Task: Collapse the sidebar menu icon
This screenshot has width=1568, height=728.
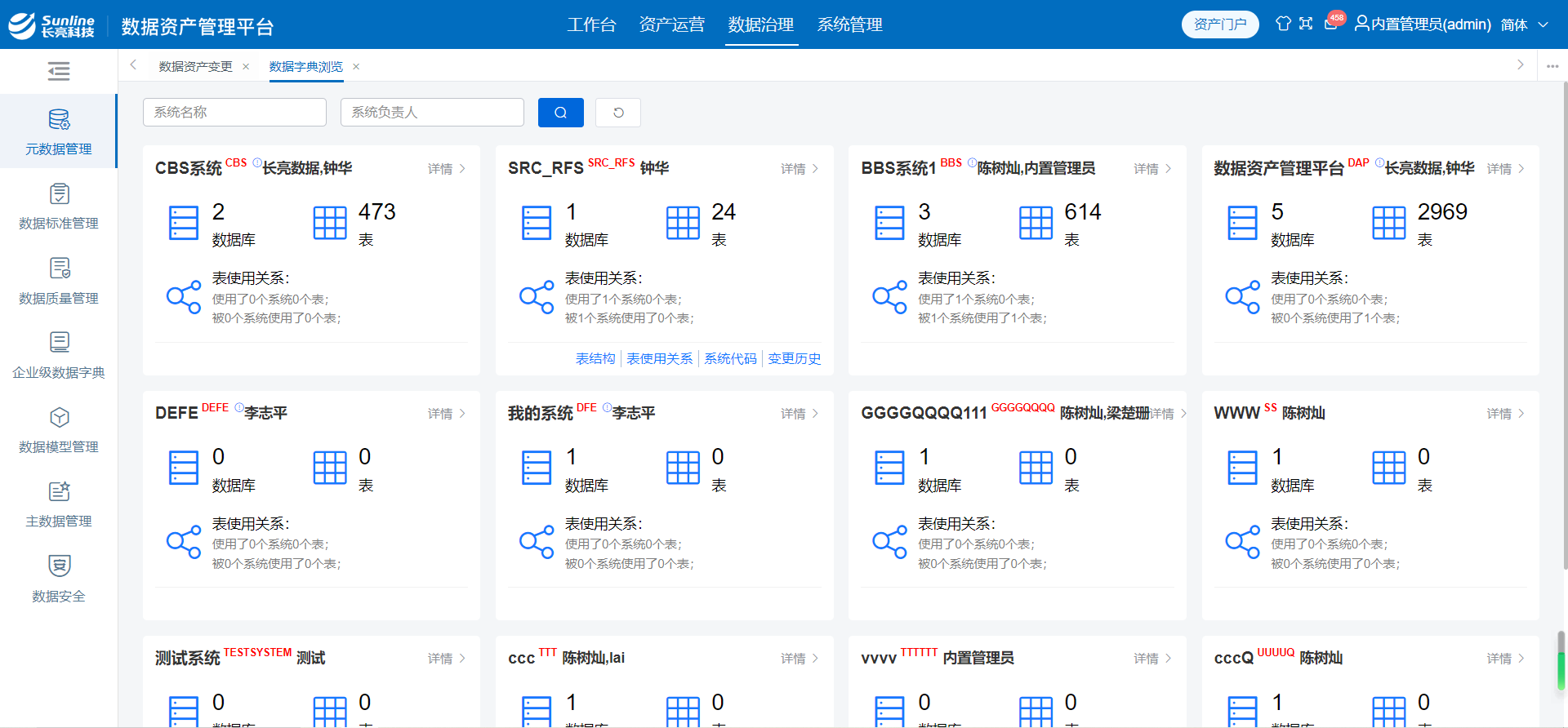Action: (x=58, y=72)
